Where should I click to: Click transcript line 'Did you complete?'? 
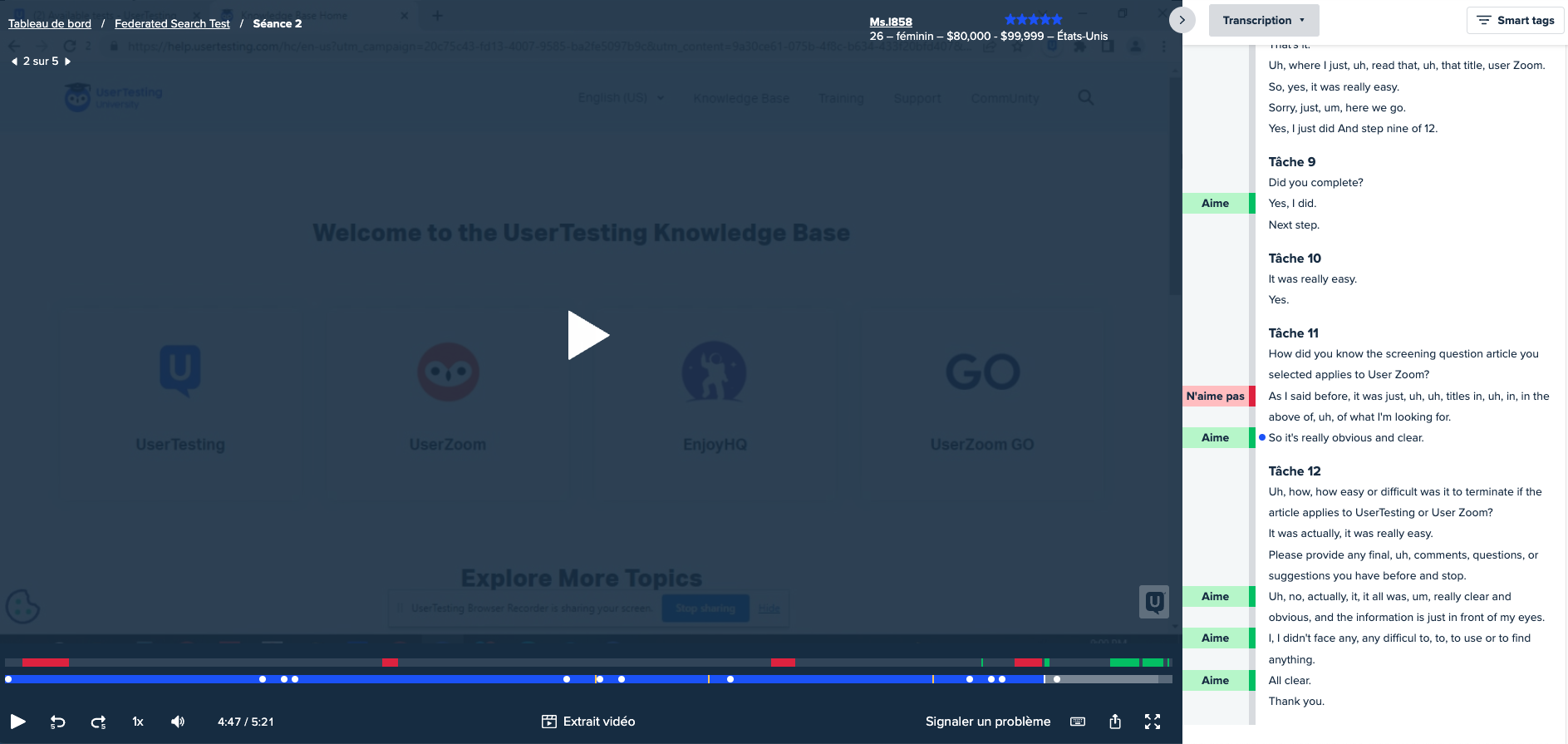point(1315,182)
